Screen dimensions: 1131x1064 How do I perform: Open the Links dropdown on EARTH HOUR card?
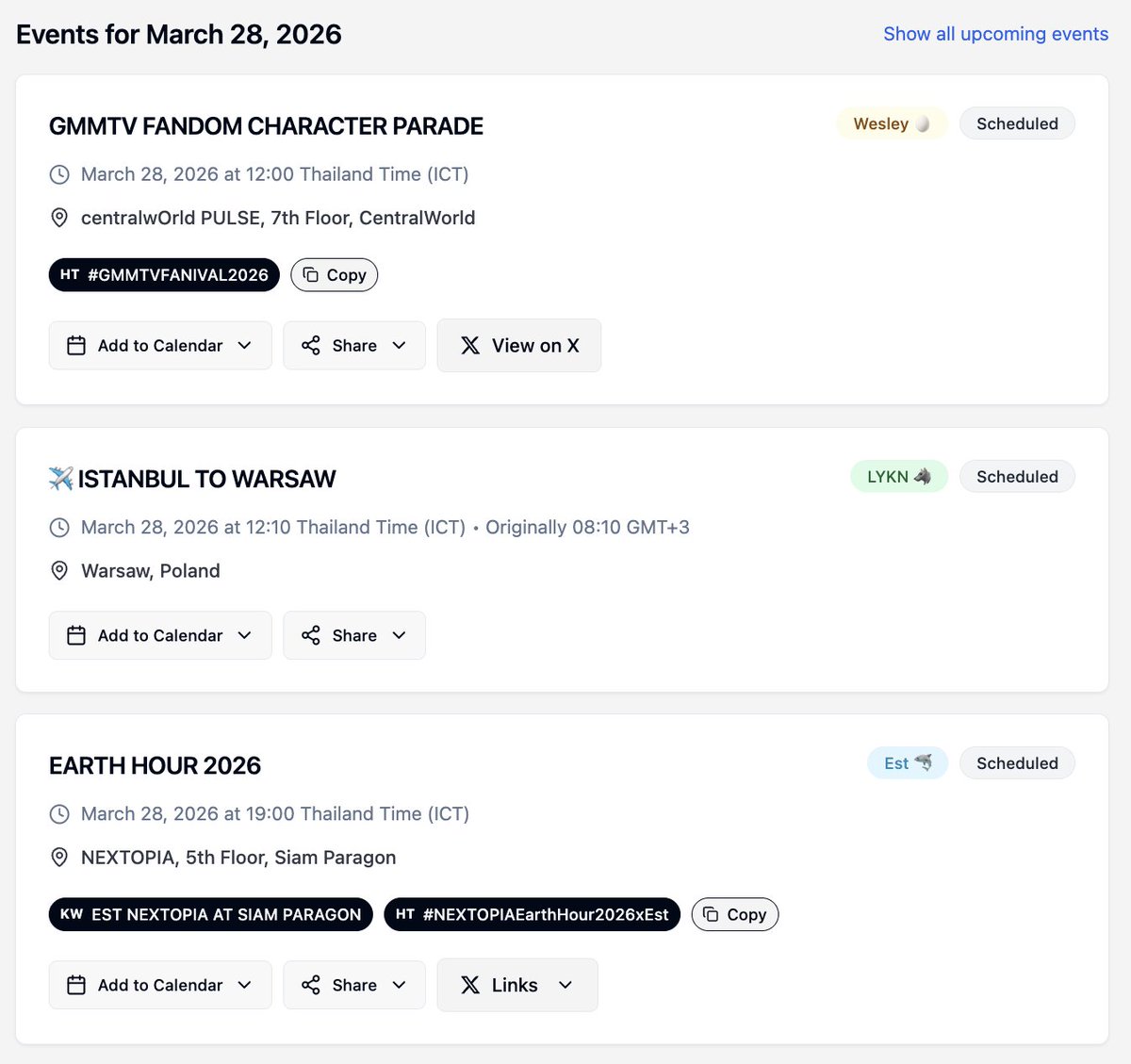pyautogui.click(x=517, y=985)
